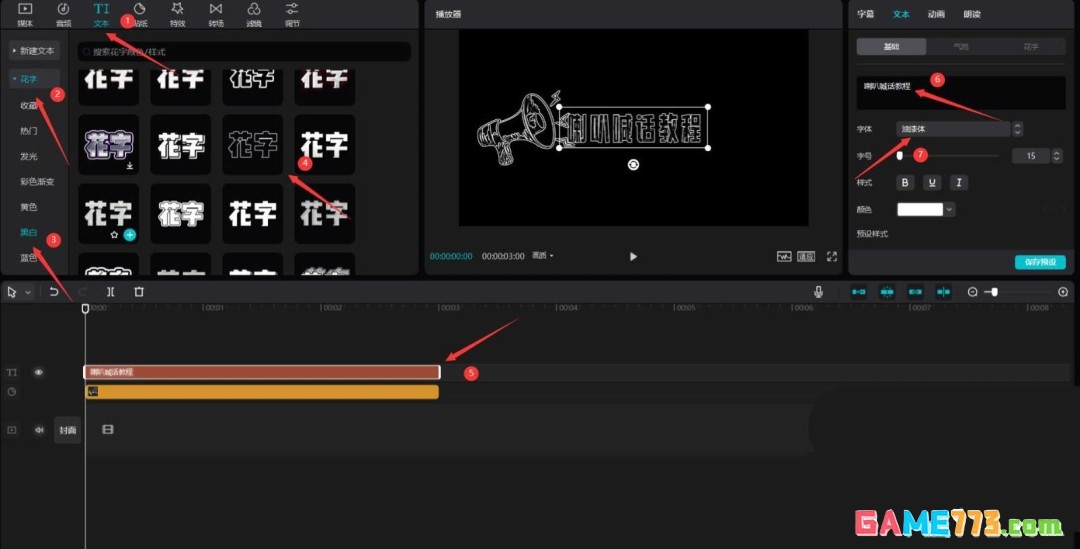Open the 画质 quality dropdown in player
The height and width of the screenshot is (549, 1080).
click(x=542, y=256)
